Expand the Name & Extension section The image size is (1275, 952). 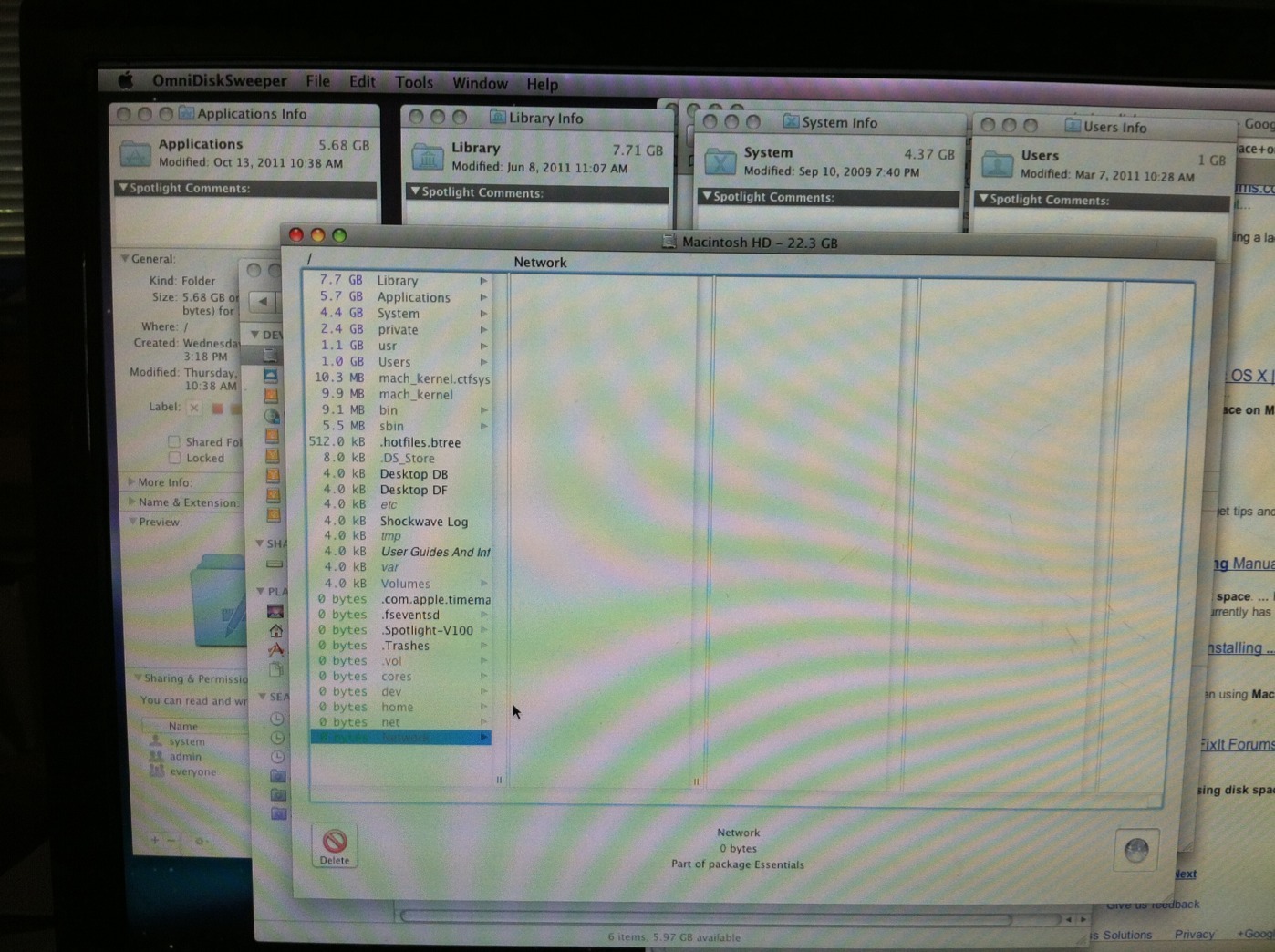tap(131, 502)
